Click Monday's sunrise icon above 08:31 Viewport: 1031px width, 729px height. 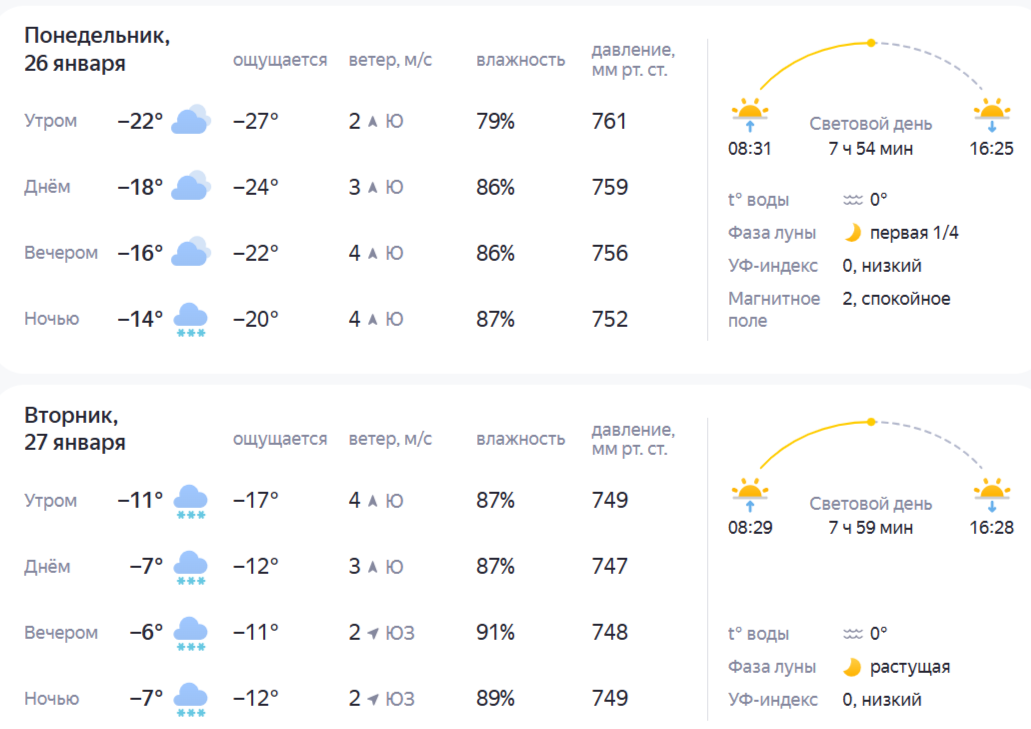coord(750,114)
